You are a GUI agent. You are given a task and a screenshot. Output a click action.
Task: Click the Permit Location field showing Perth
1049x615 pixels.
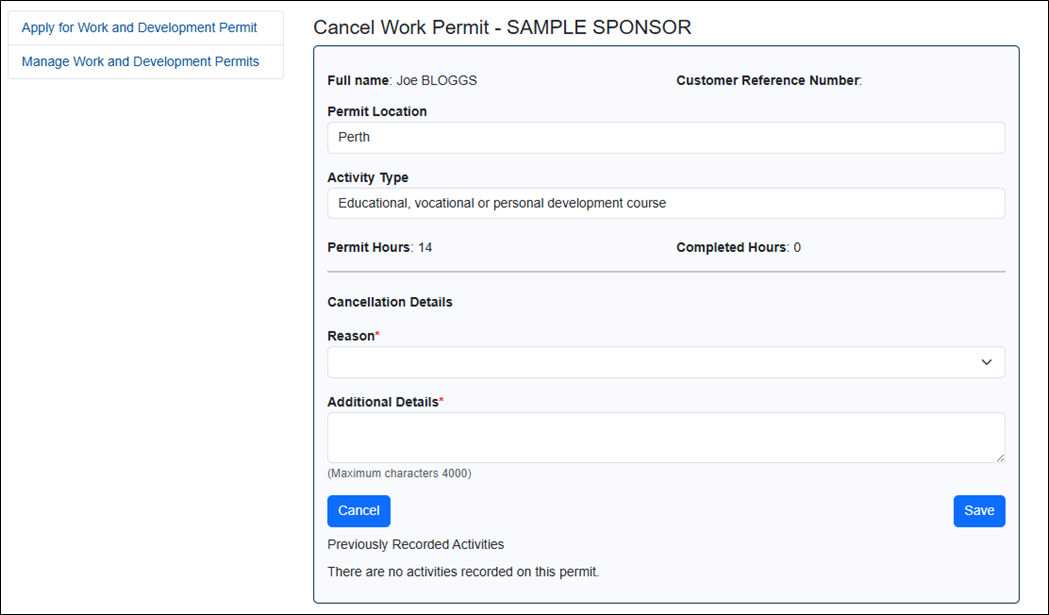click(x=665, y=138)
